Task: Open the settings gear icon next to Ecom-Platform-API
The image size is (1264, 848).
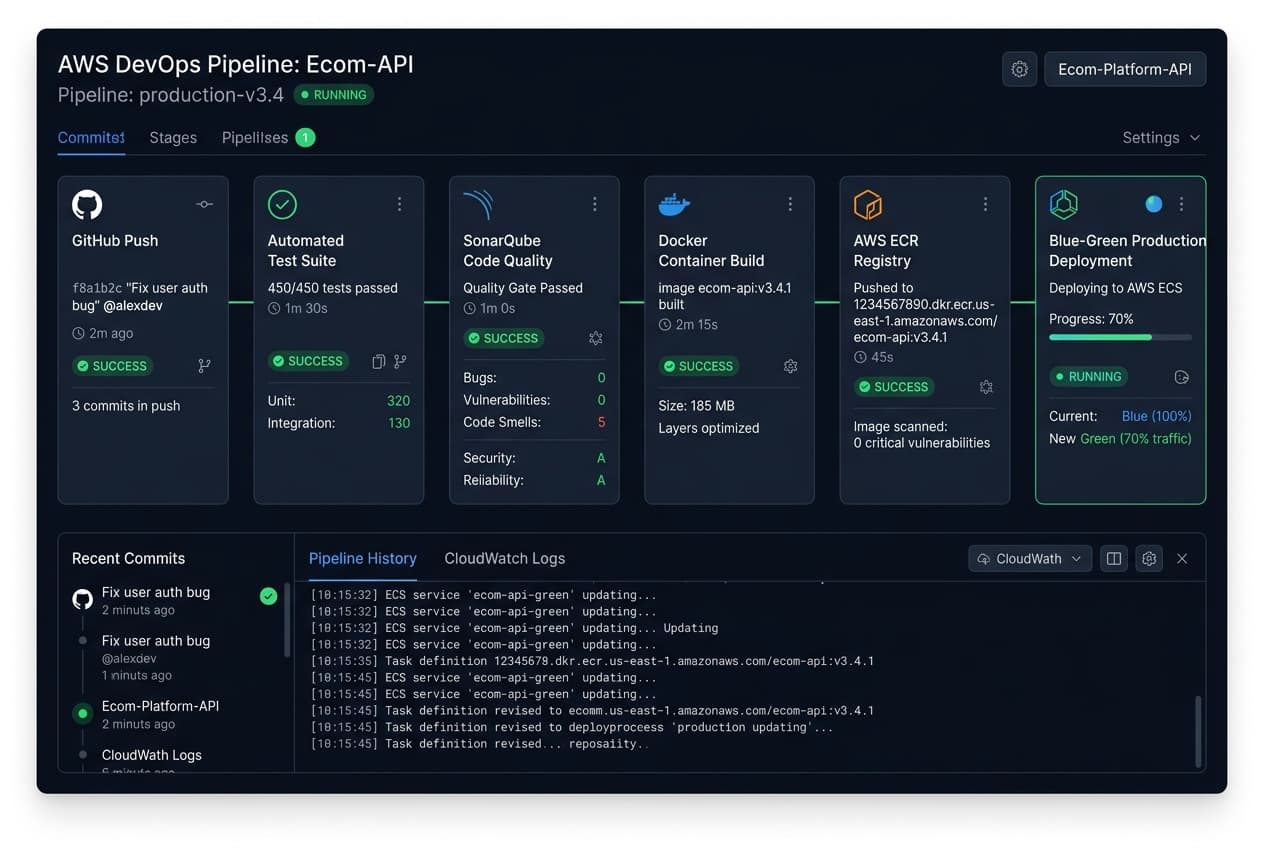Action: [1019, 69]
